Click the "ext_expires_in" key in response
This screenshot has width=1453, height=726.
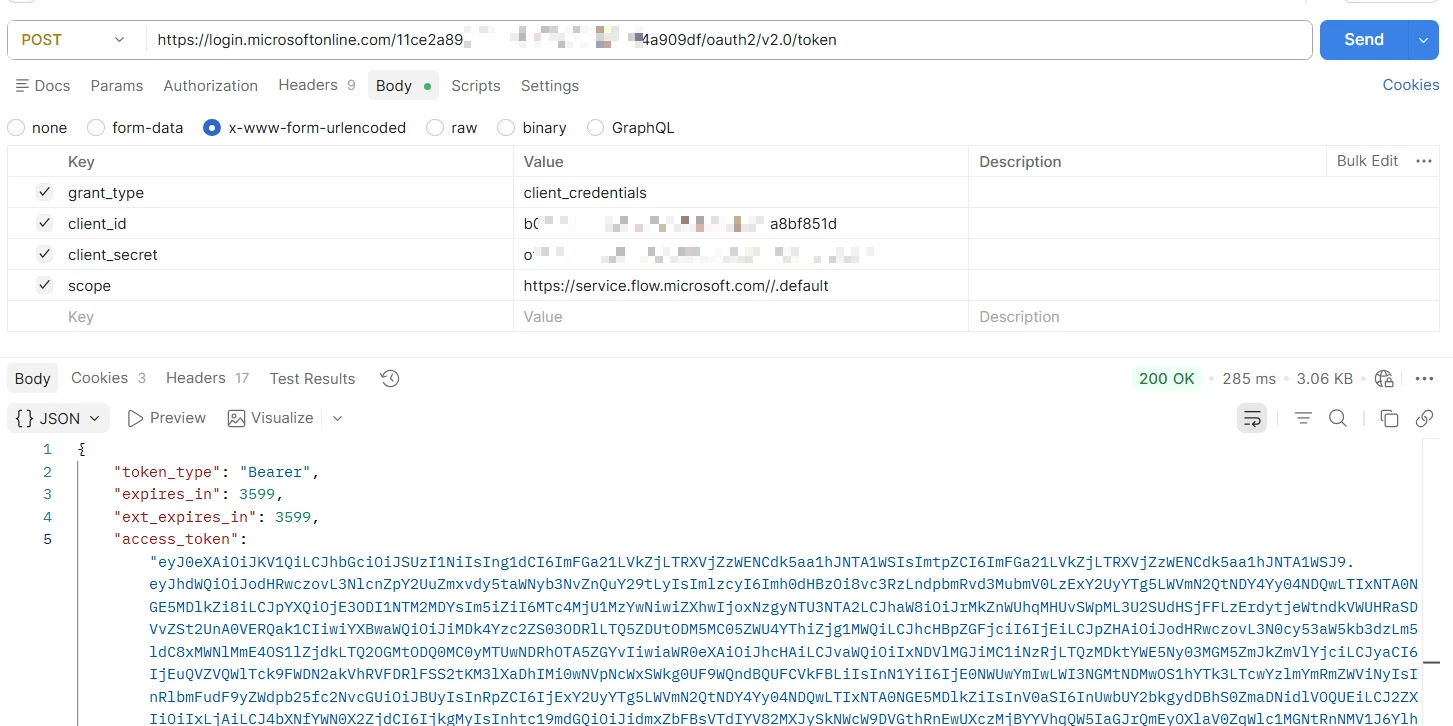pos(188,517)
